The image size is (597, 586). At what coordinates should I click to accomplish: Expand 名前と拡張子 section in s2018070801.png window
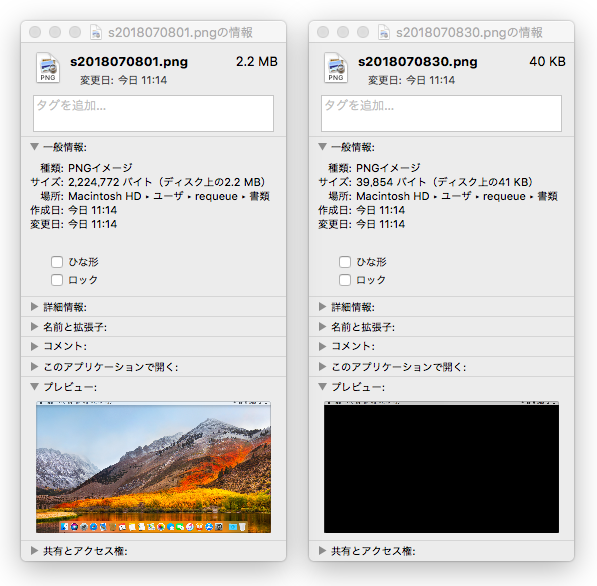point(34,326)
